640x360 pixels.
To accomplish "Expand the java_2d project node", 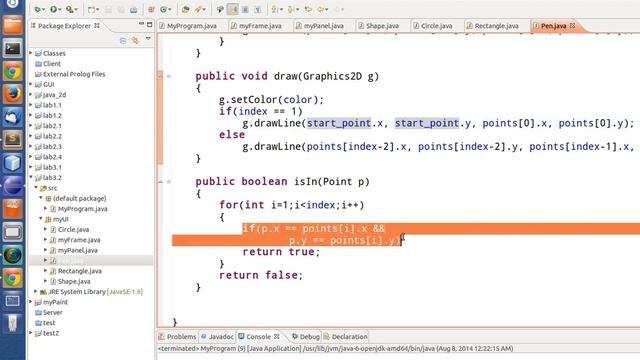I will tap(31, 94).
